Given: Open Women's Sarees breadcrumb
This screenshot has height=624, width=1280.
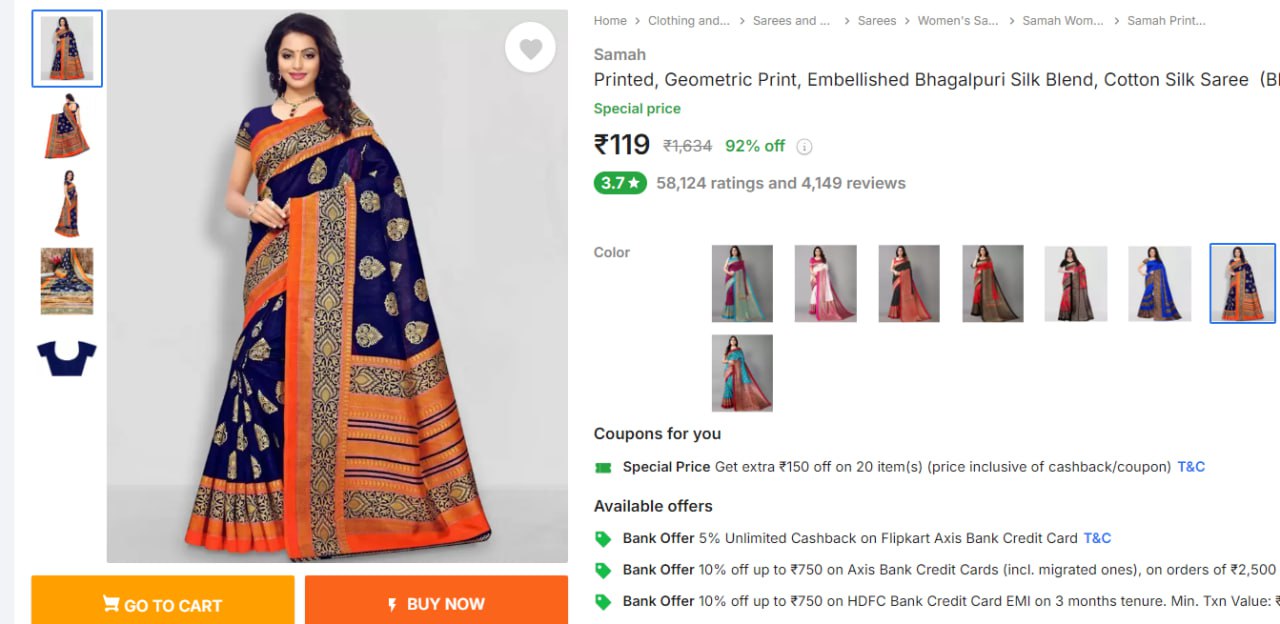Looking at the screenshot, I should tap(958, 20).
